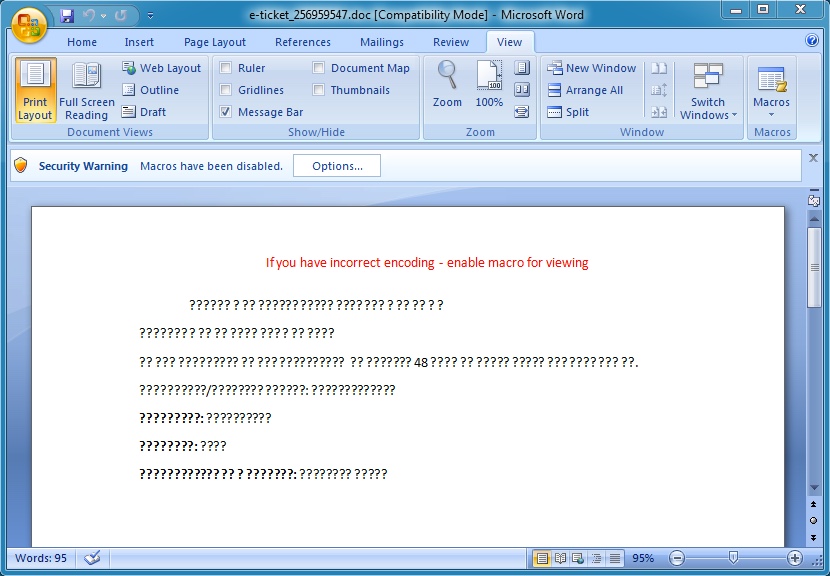Expand the Switch Windows dropdown
The image size is (830, 576).
pos(708,108)
